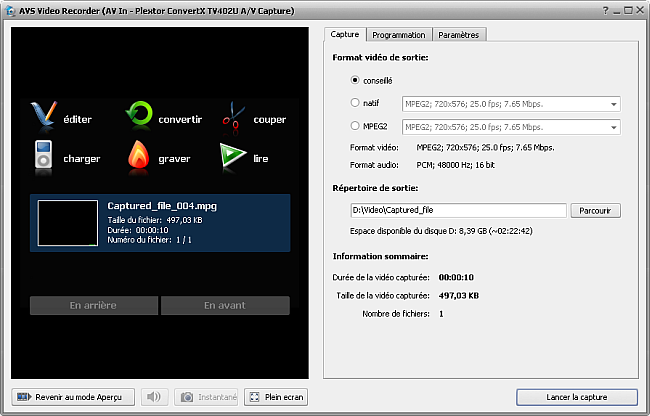This screenshot has height=416, width=650.
Task: Click the Captured_file_004.mpg file name
Action: (x=162, y=206)
